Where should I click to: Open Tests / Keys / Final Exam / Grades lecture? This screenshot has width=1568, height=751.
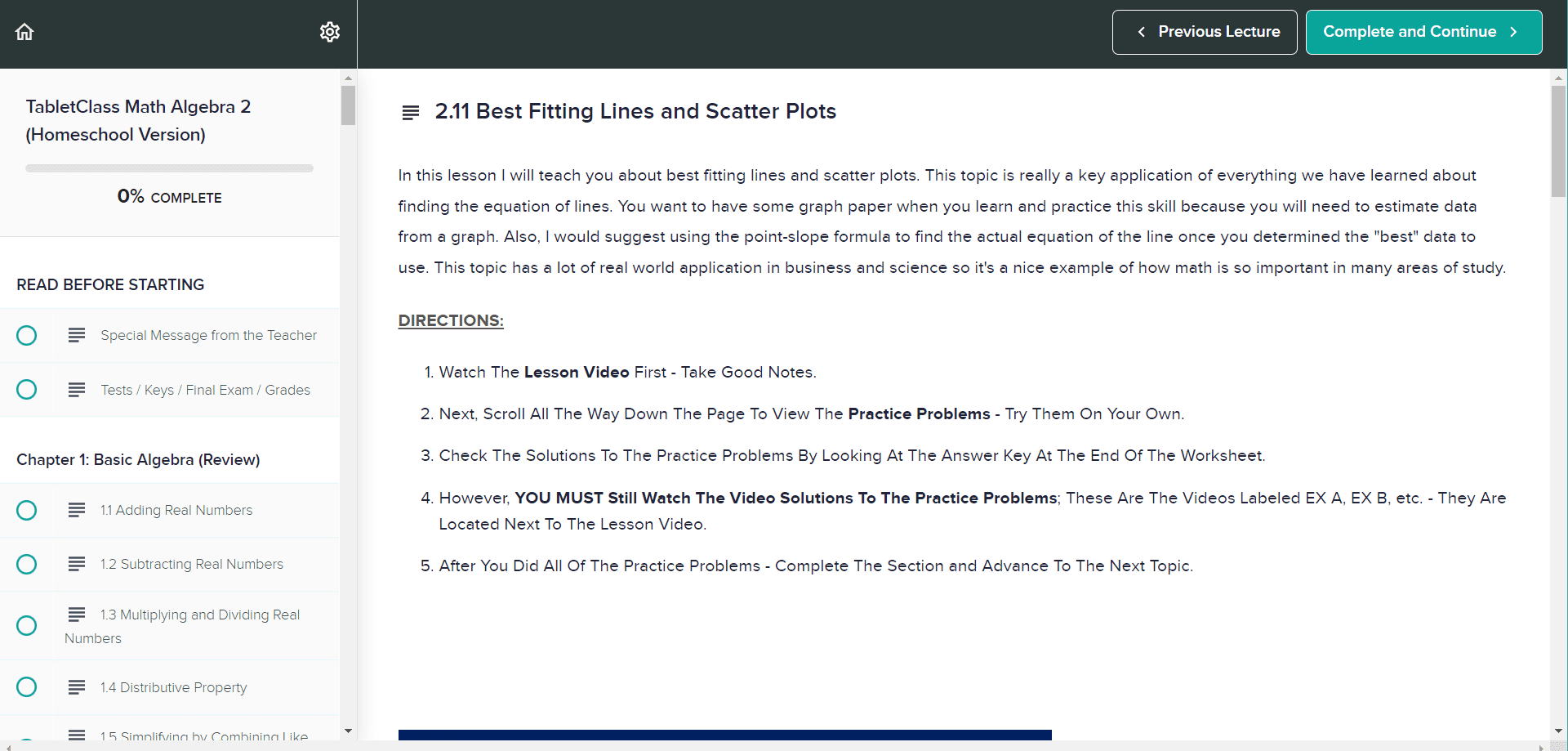tap(205, 390)
